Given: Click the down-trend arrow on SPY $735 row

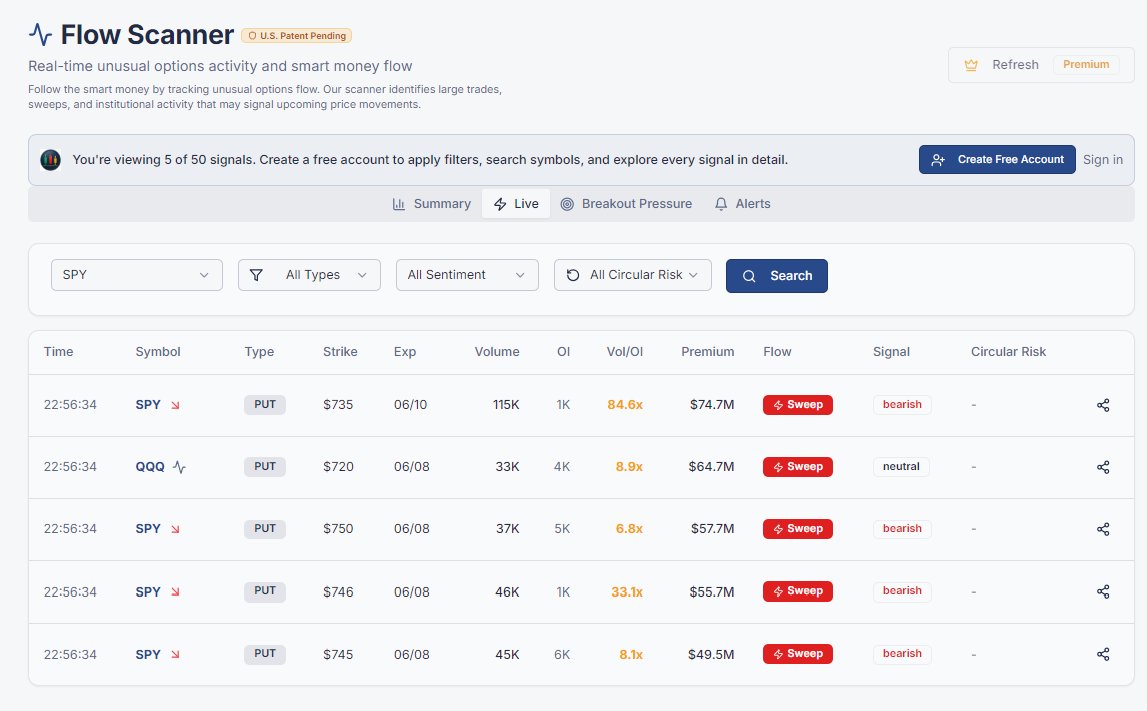Looking at the screenshot, I should point(175,405).
